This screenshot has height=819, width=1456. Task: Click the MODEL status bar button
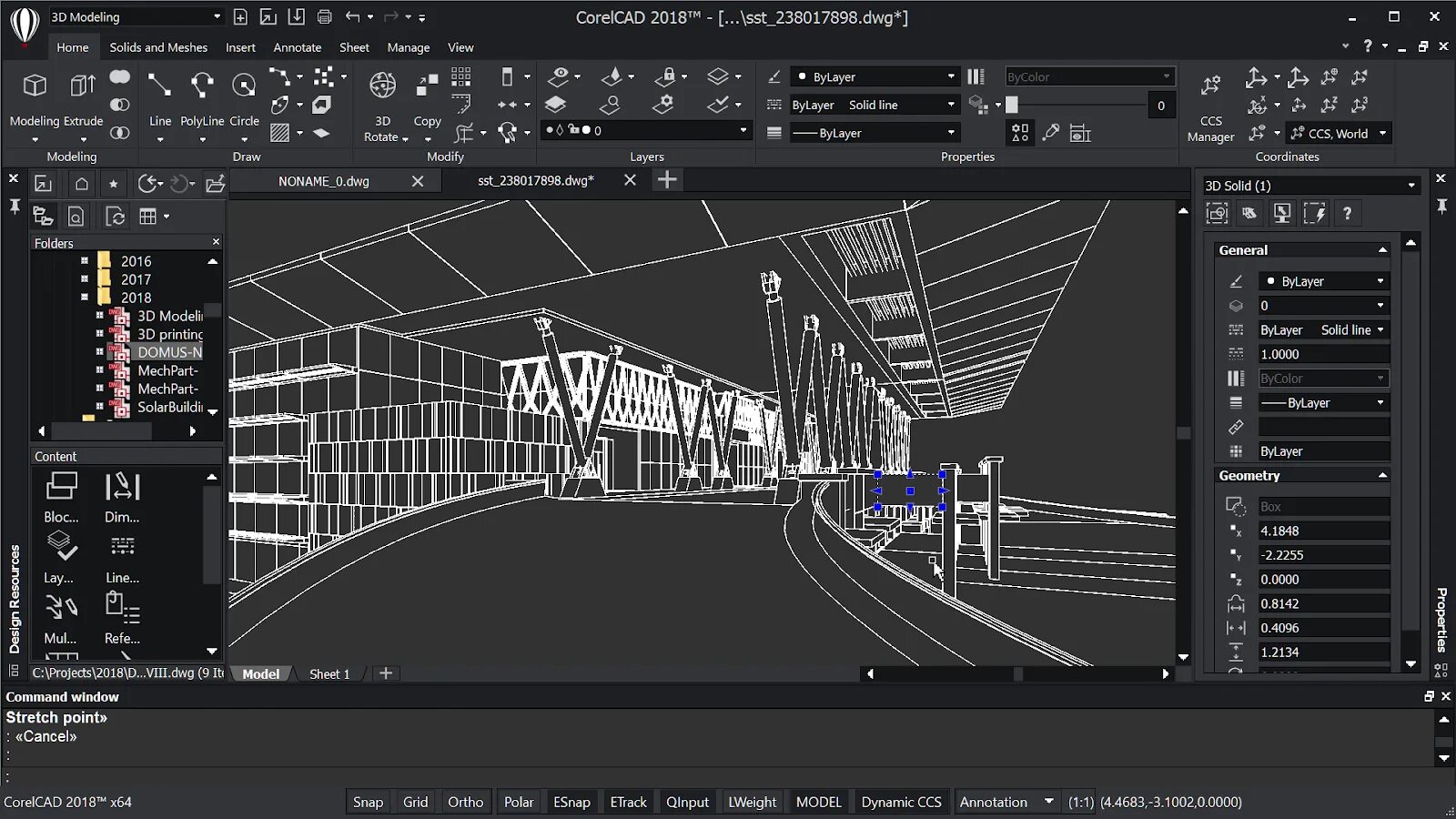[x=818, y=802]
